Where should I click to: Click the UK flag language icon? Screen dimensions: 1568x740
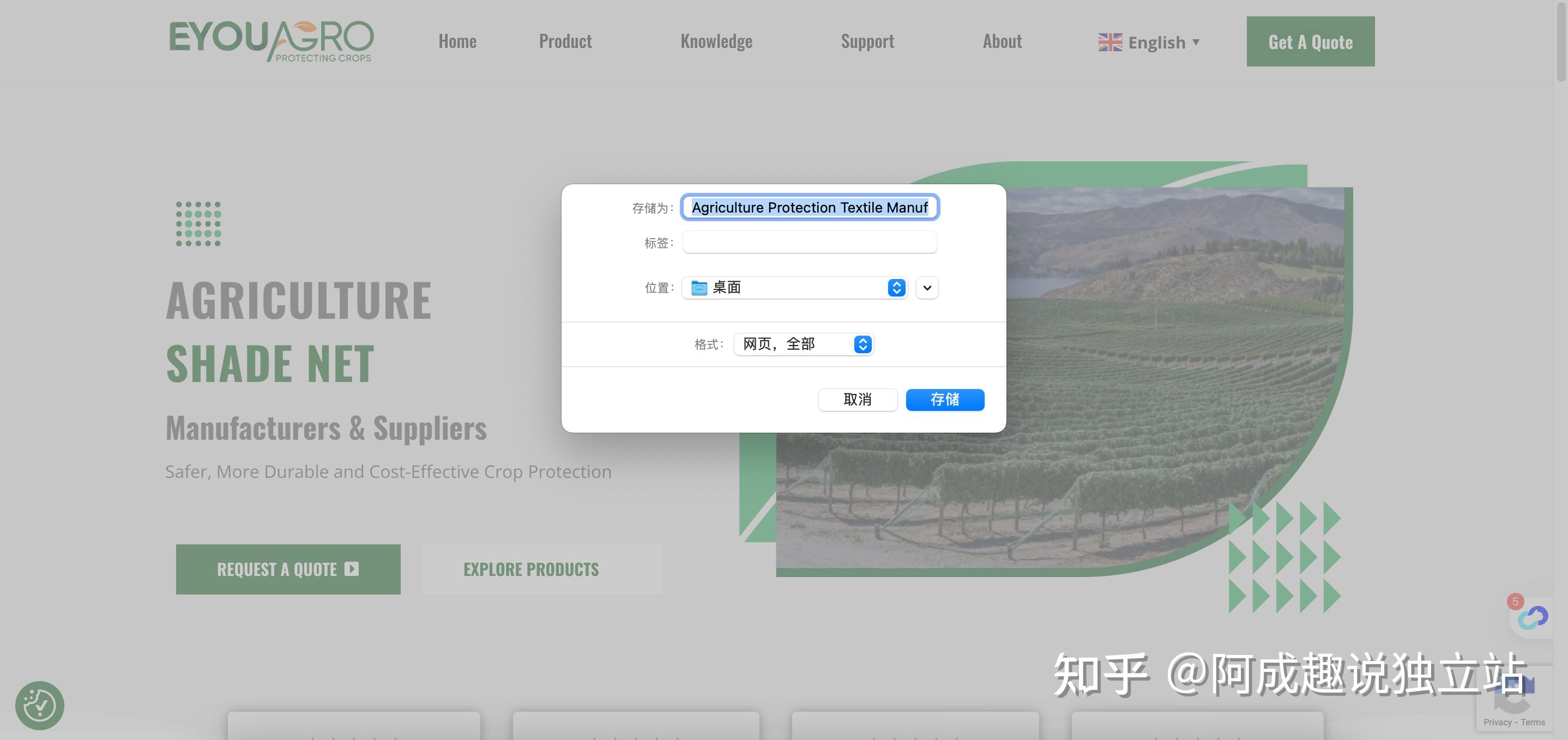click(x=1109, y=42)
